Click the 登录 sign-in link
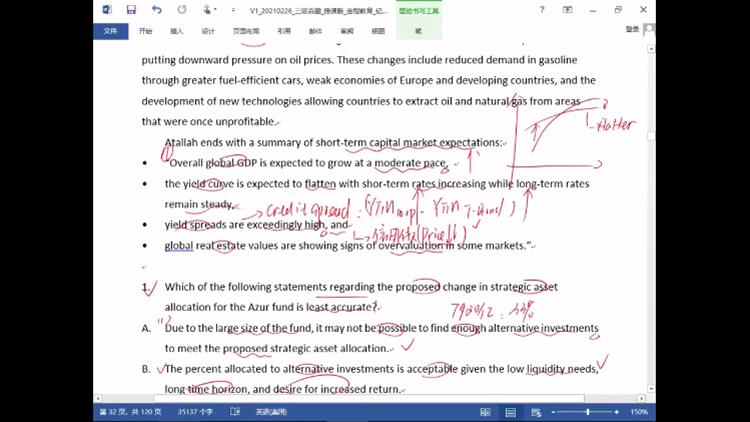This screenshot has width=750, height=422. coord(631,31)
